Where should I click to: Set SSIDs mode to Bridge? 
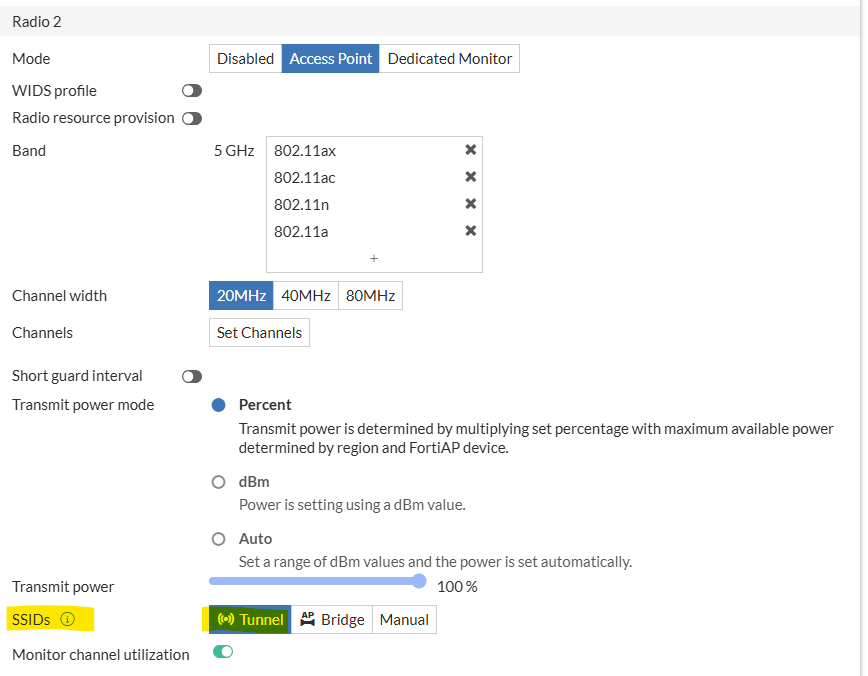[x=332, y=620]
